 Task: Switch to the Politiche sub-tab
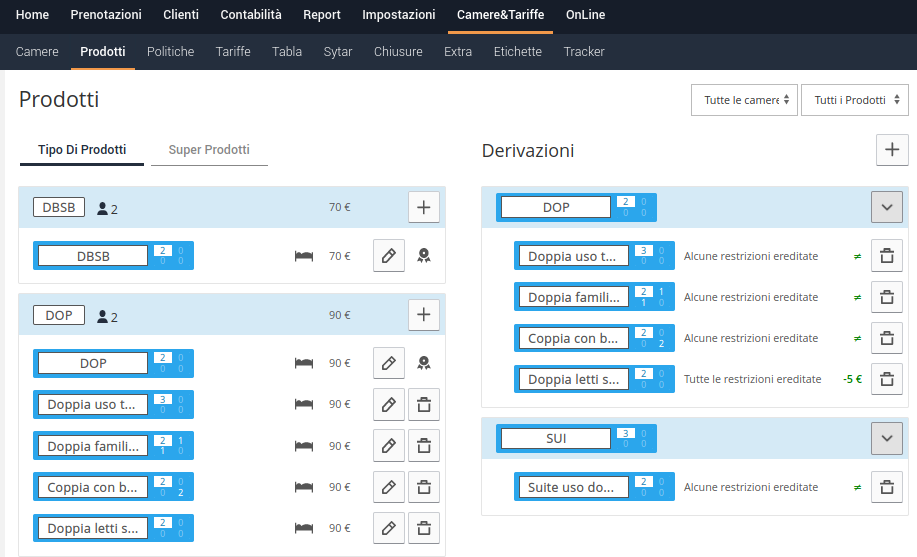(x=170, y=51)
